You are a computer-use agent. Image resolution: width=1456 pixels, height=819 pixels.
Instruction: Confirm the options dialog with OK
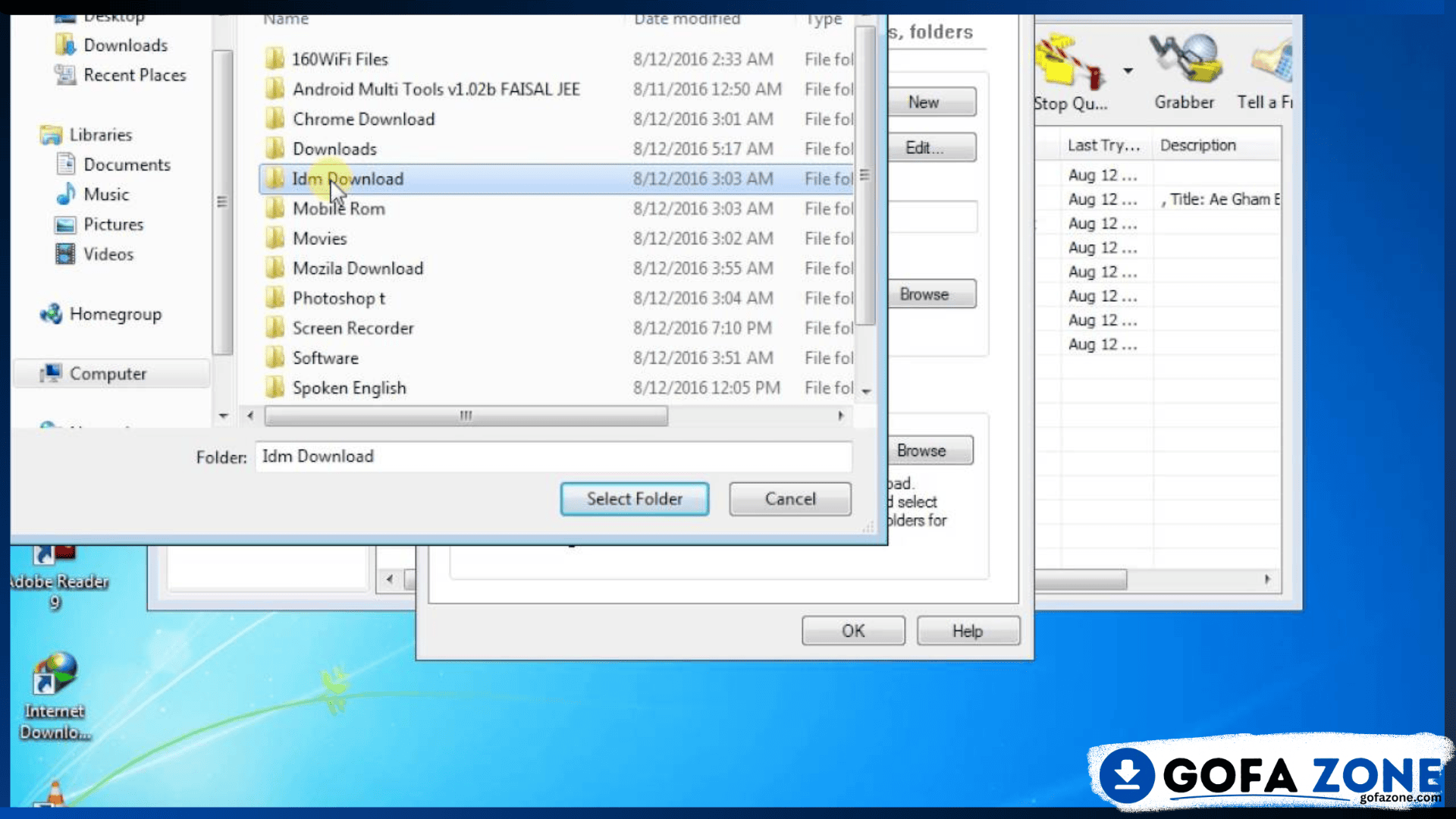tap(853, 631)
